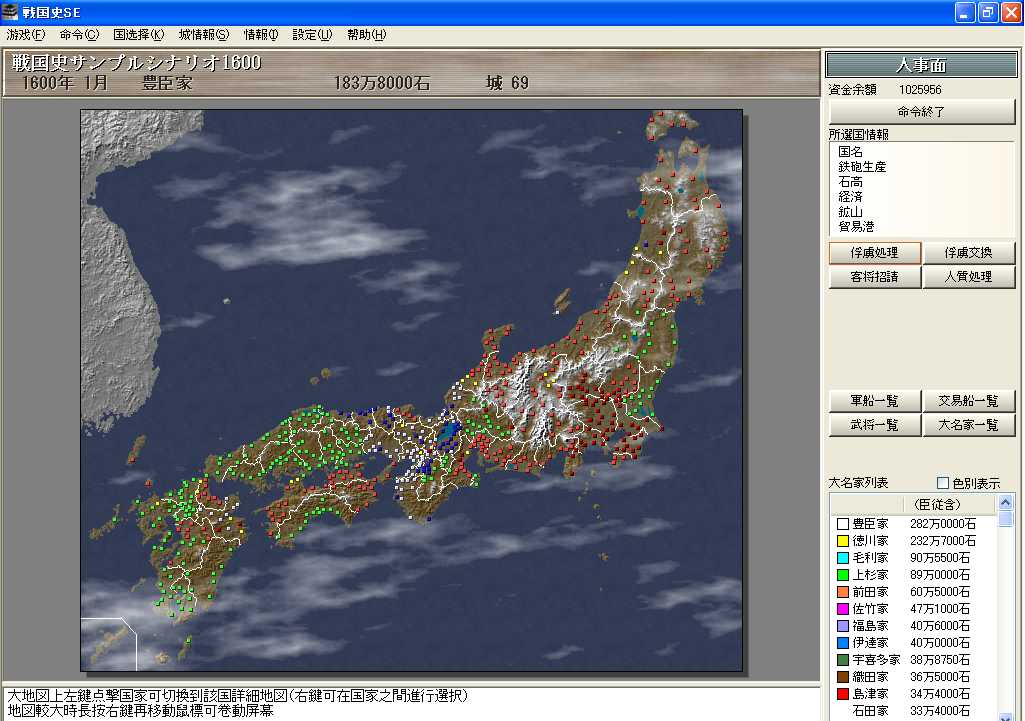Select 前田家 in the daimyo list
Image resolution: width=1025 pixels, height=721 pixels.
pos(871,592)
